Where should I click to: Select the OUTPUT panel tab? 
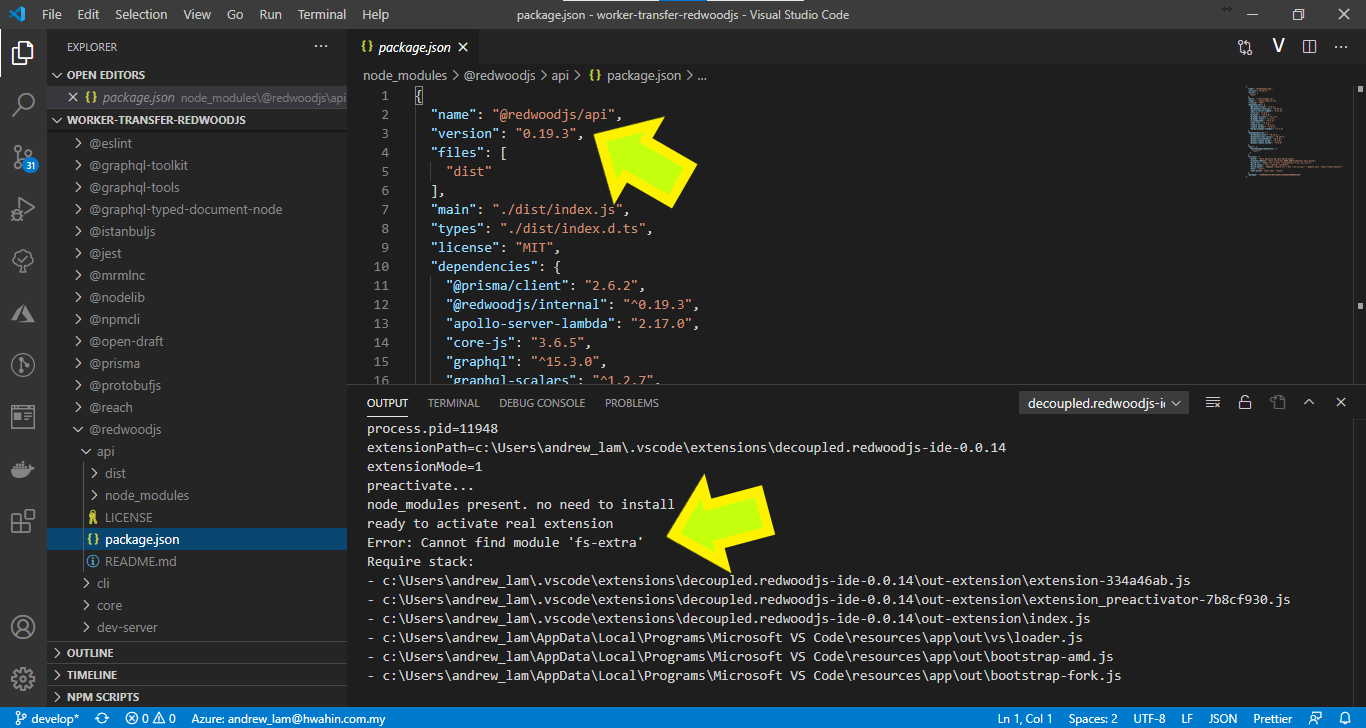[x=387, y=403]
